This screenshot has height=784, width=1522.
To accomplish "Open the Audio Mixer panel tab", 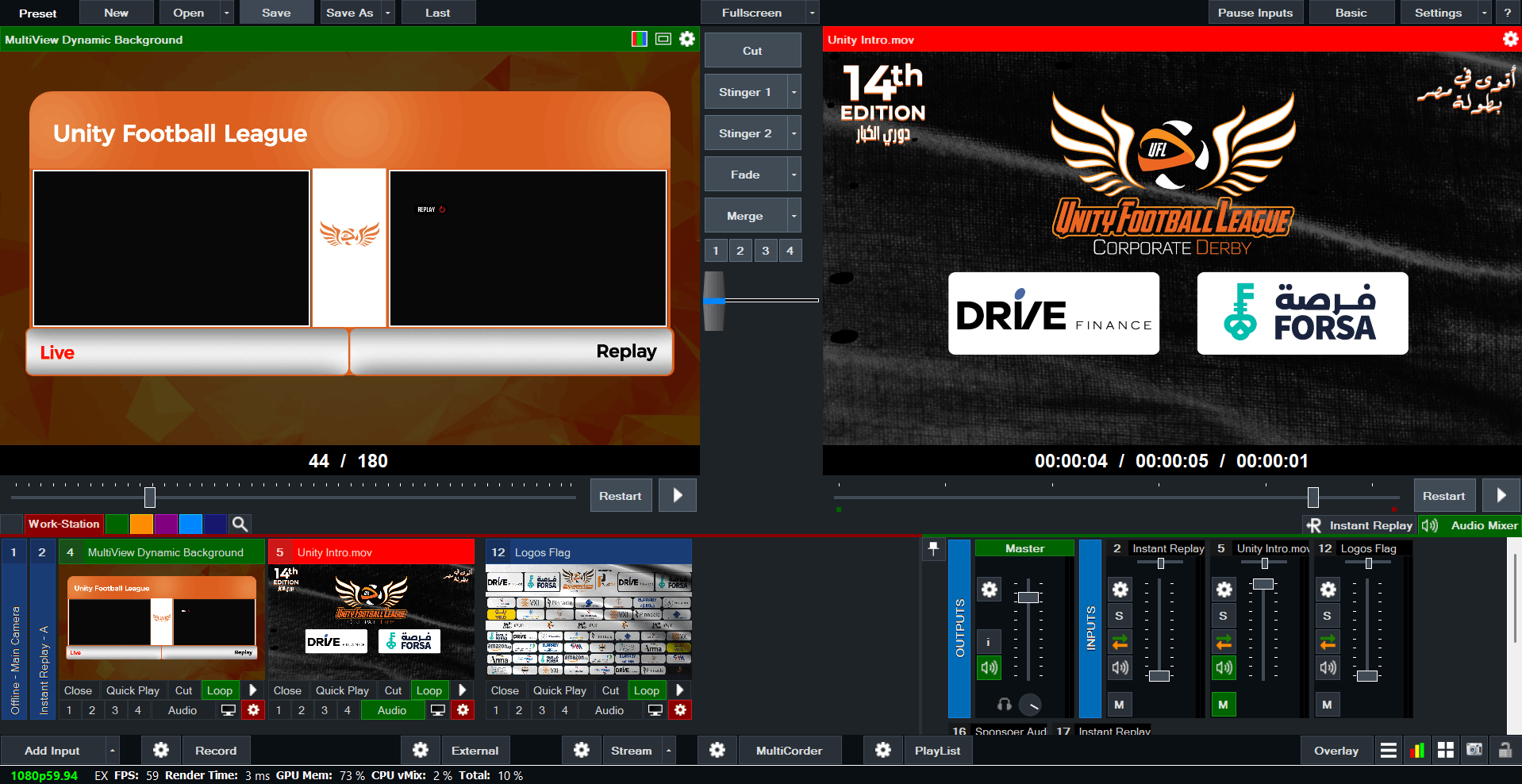I will (x=1470, y=525).
